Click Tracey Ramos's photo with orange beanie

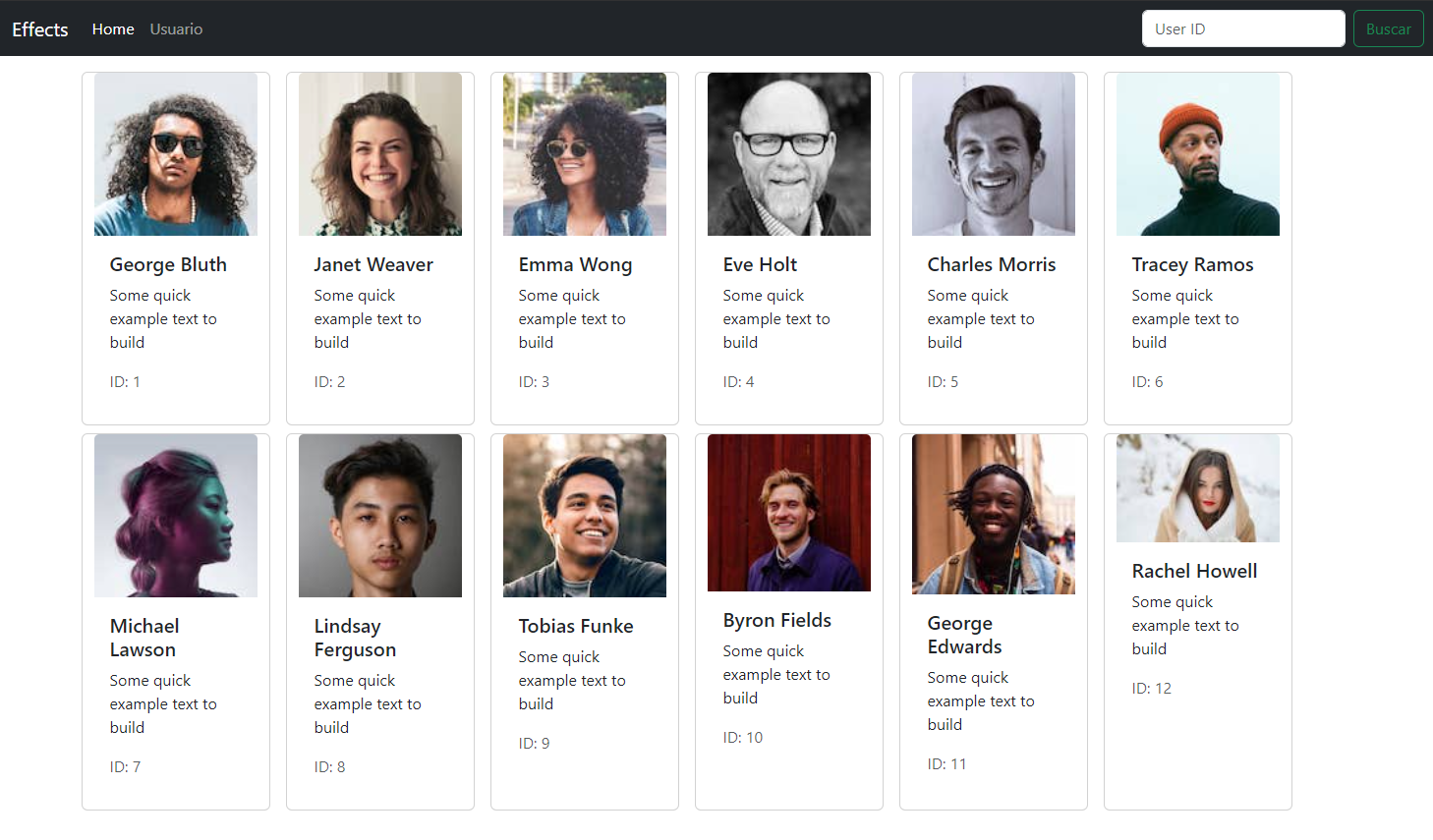(x=1198, y=154)
